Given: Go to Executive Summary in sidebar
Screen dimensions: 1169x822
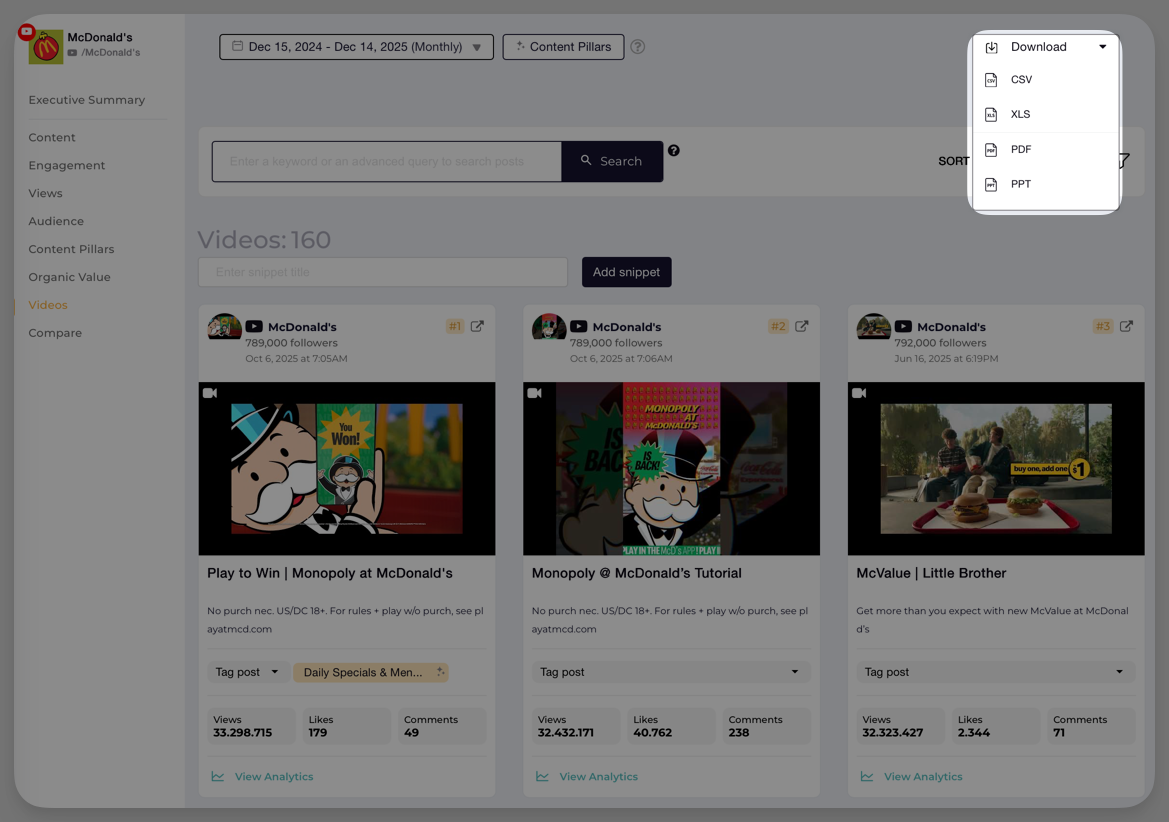Looking at the screenshot, I should [x=87, y=100].
